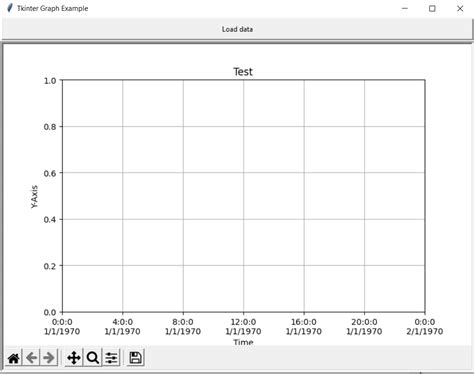
Task: Click the y tick label 0.2
Action: pos(50,266)
